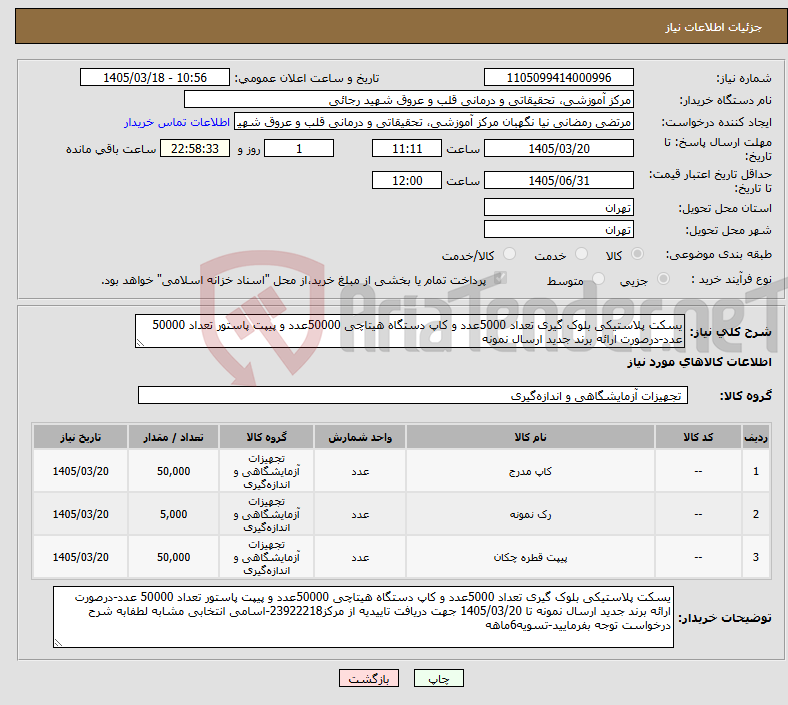This screenshot has height=705, width=788.
Task: Select the رک نمونه item name cell
Action: click(x=530, y=514)
